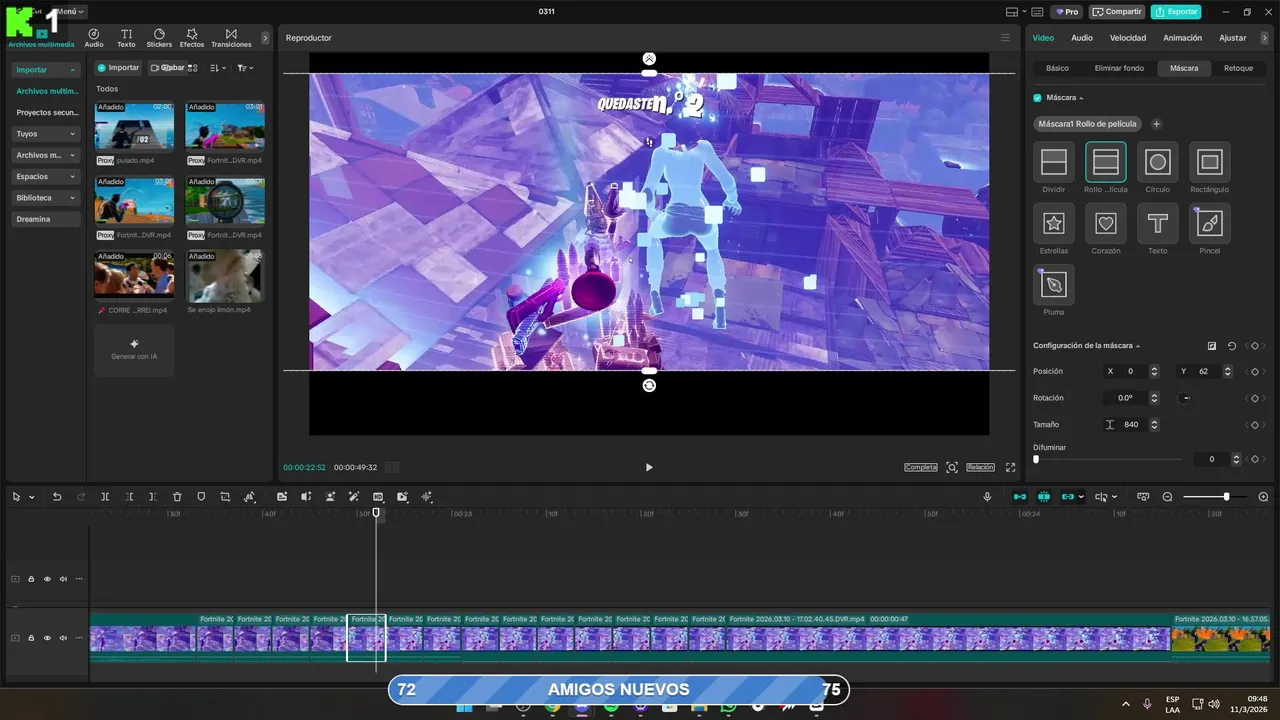Open the media filter dropdown

[246, 68]
